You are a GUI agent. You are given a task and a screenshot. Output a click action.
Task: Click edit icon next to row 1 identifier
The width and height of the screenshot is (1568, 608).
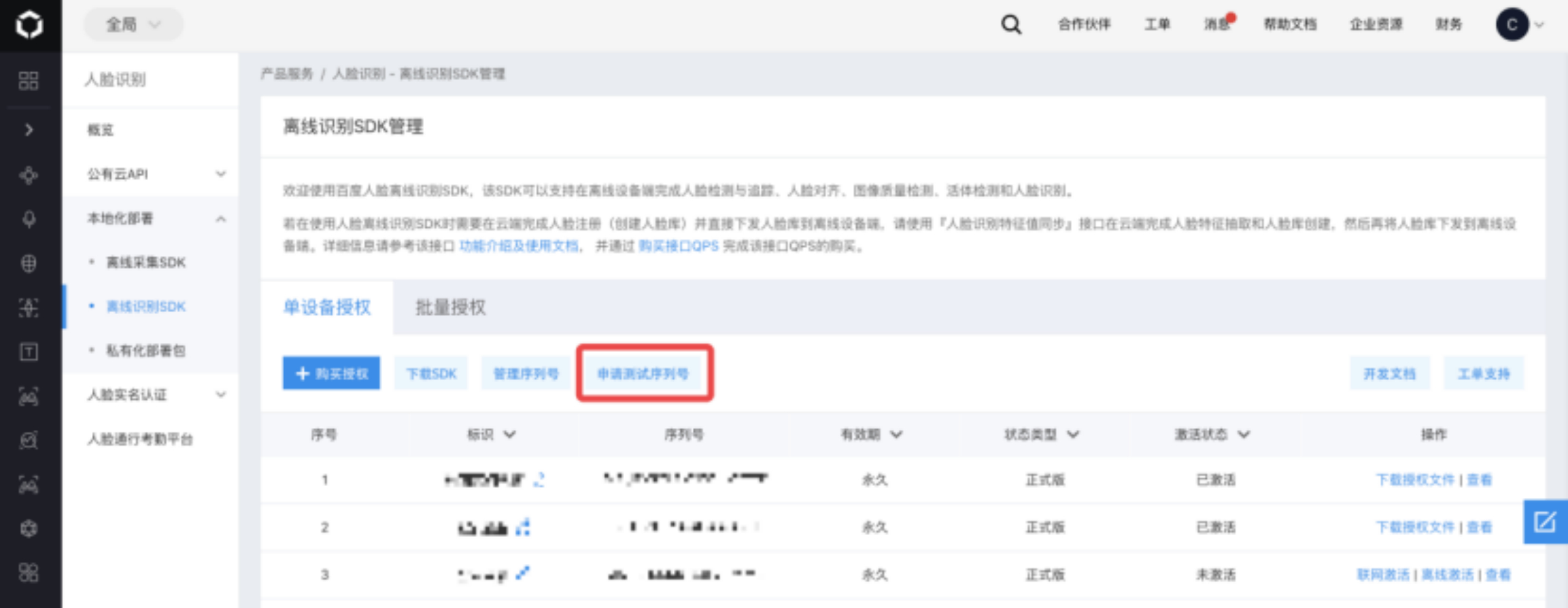(538, 479)
